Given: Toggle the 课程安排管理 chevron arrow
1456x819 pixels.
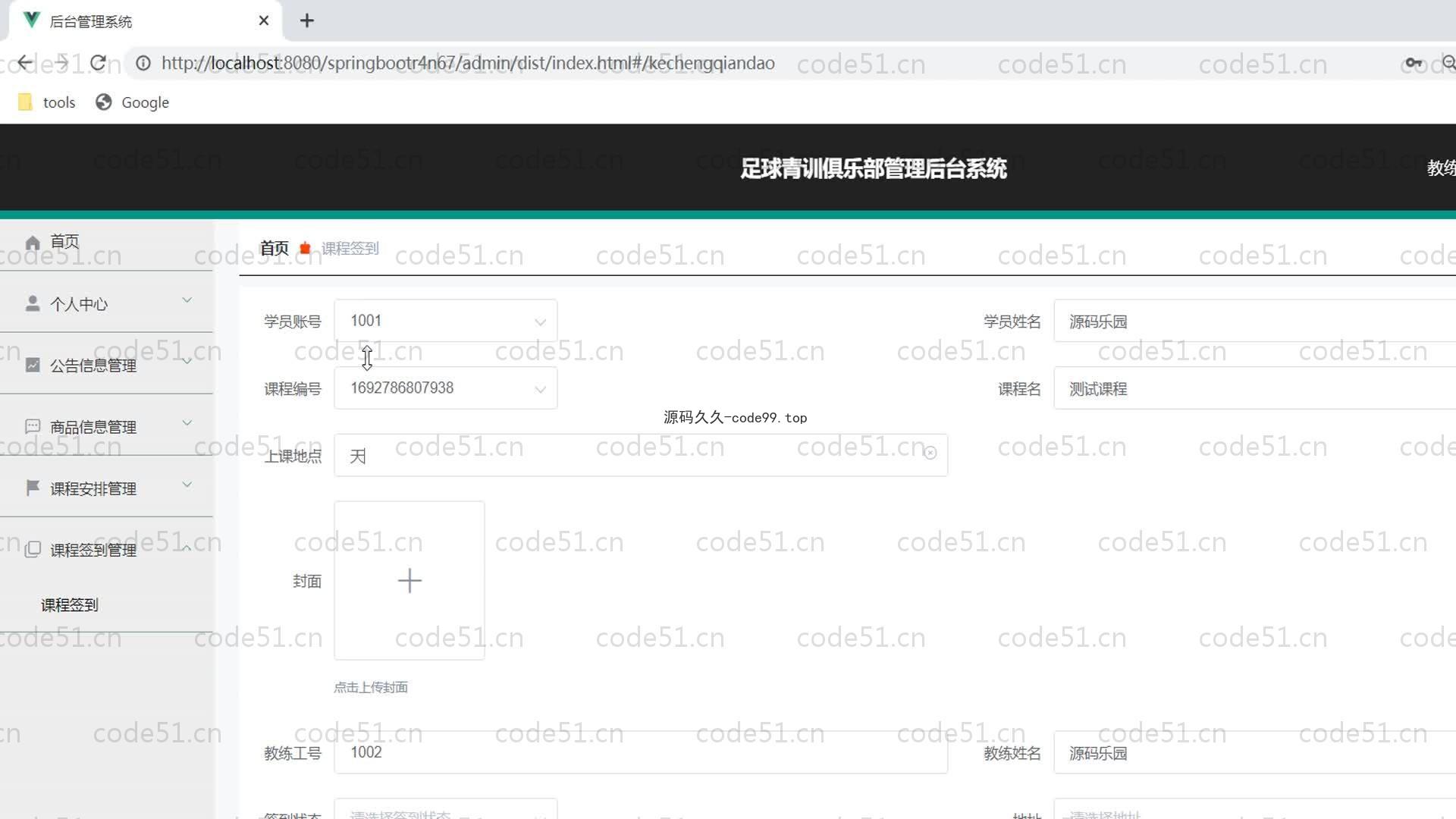Looking at the screenshot, I should (187, 485).
